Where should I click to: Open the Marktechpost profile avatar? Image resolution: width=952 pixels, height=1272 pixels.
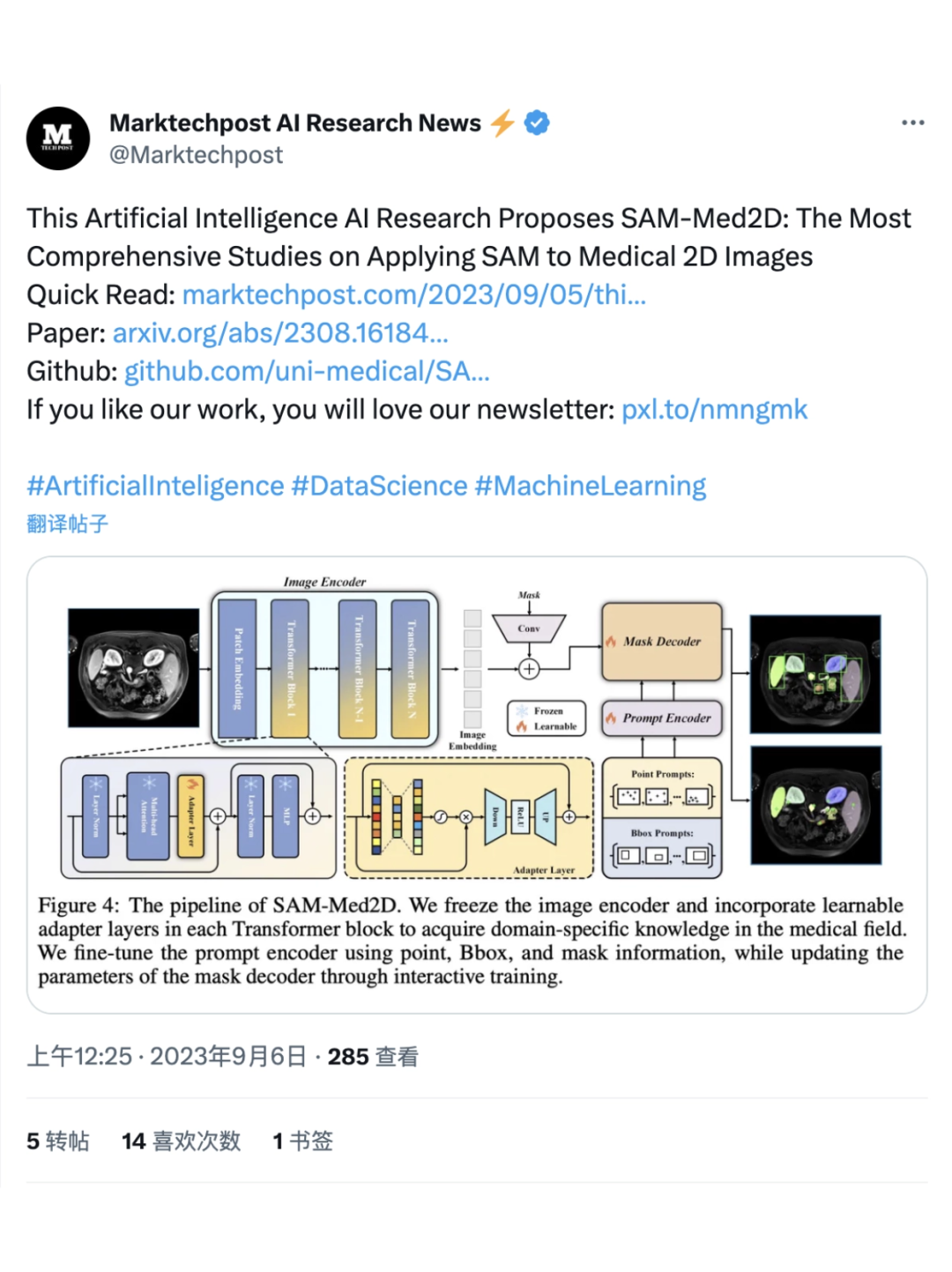58,138
